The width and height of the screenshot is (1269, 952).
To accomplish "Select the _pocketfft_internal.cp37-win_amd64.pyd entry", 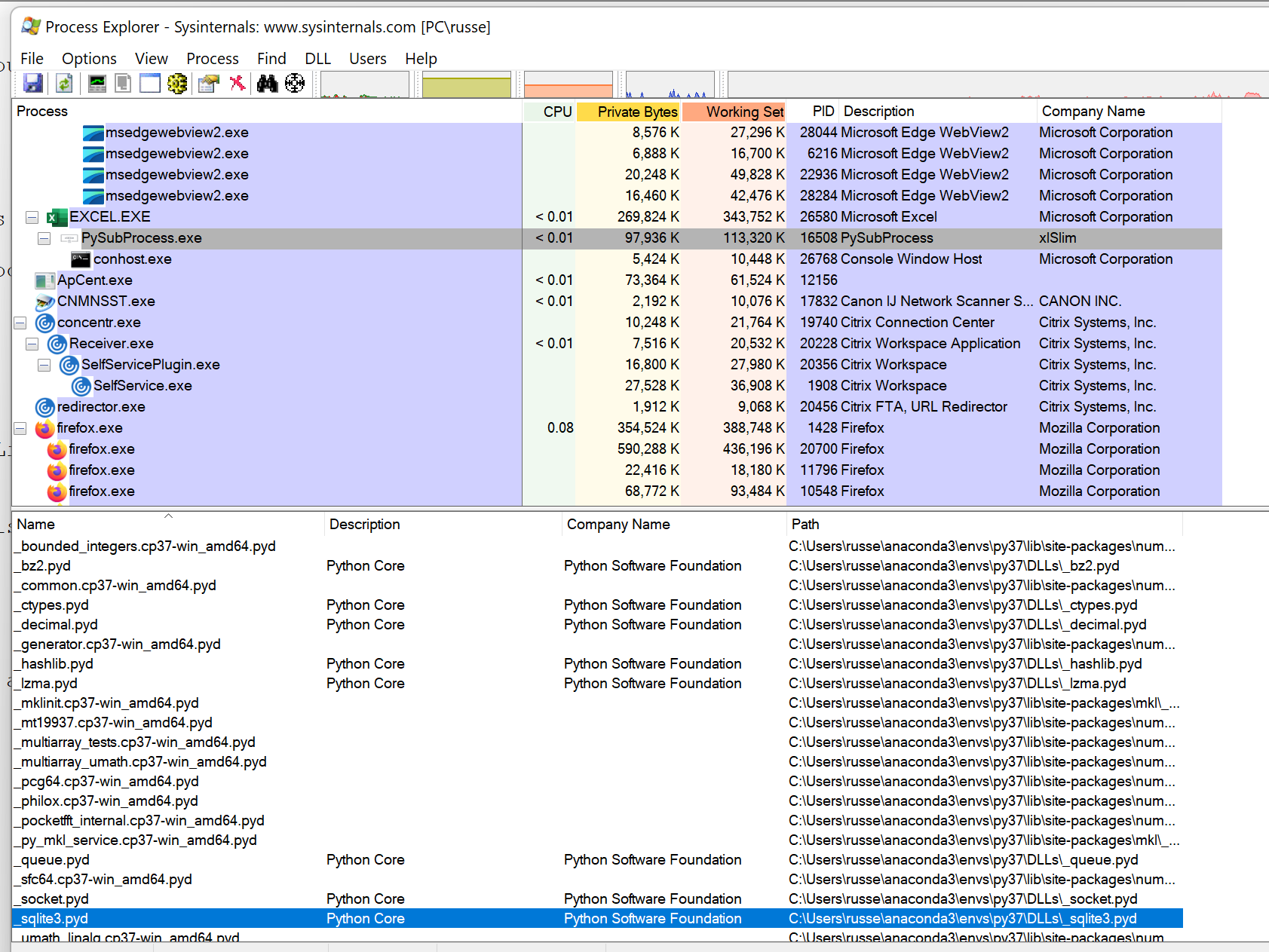I will (x=597, y=821).
